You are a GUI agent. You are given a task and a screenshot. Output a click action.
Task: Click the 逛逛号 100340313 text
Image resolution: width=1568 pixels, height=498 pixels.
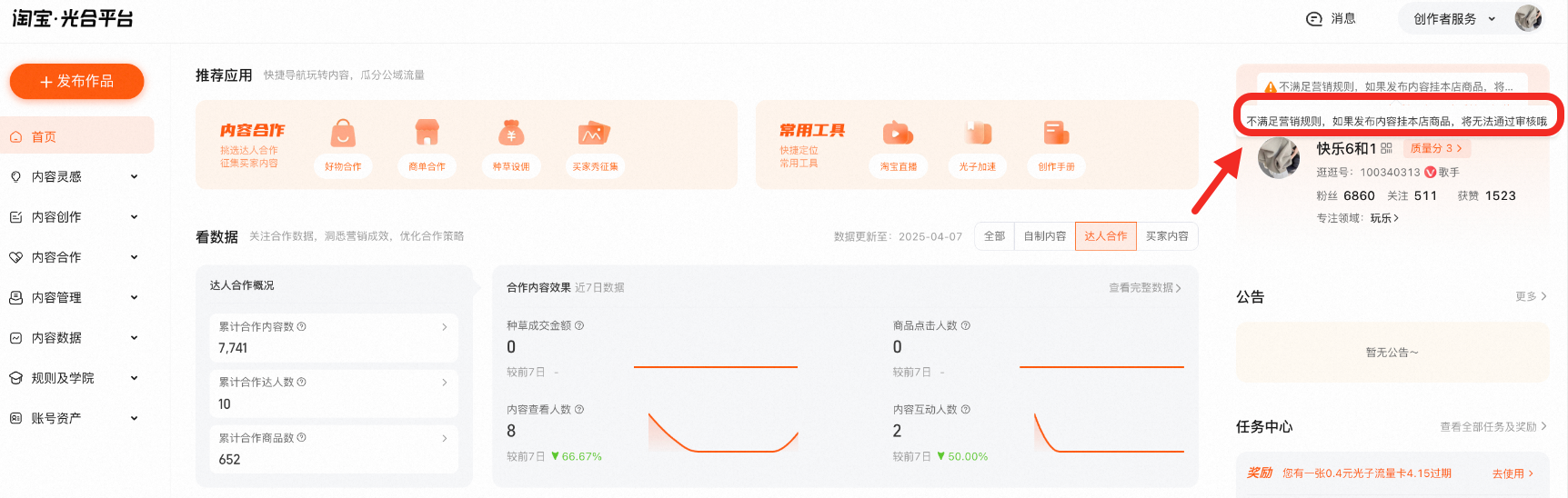(x=1368, y=172)
